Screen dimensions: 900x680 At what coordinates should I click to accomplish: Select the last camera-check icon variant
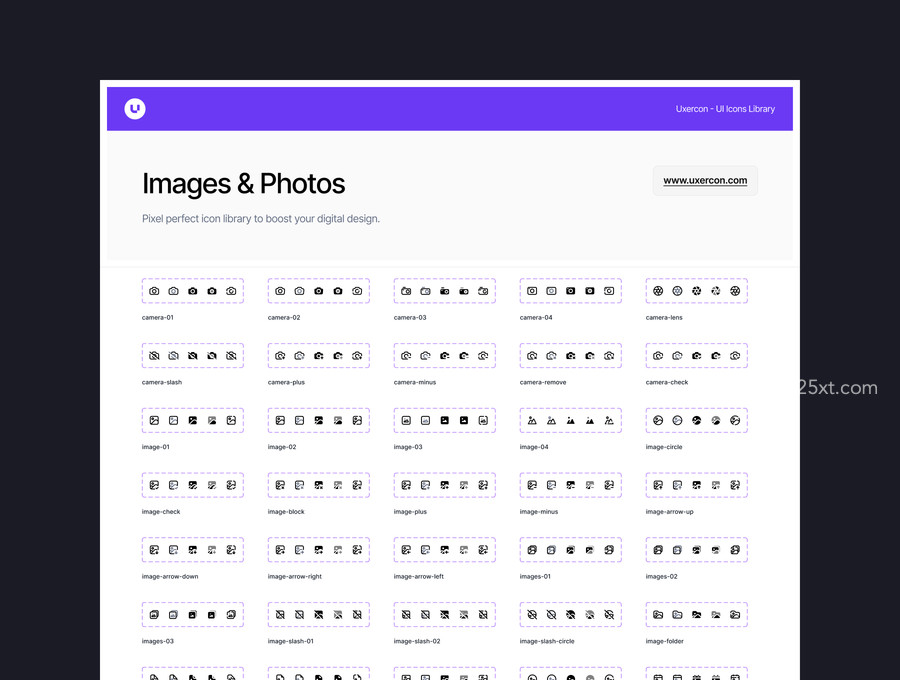[735, 356]
